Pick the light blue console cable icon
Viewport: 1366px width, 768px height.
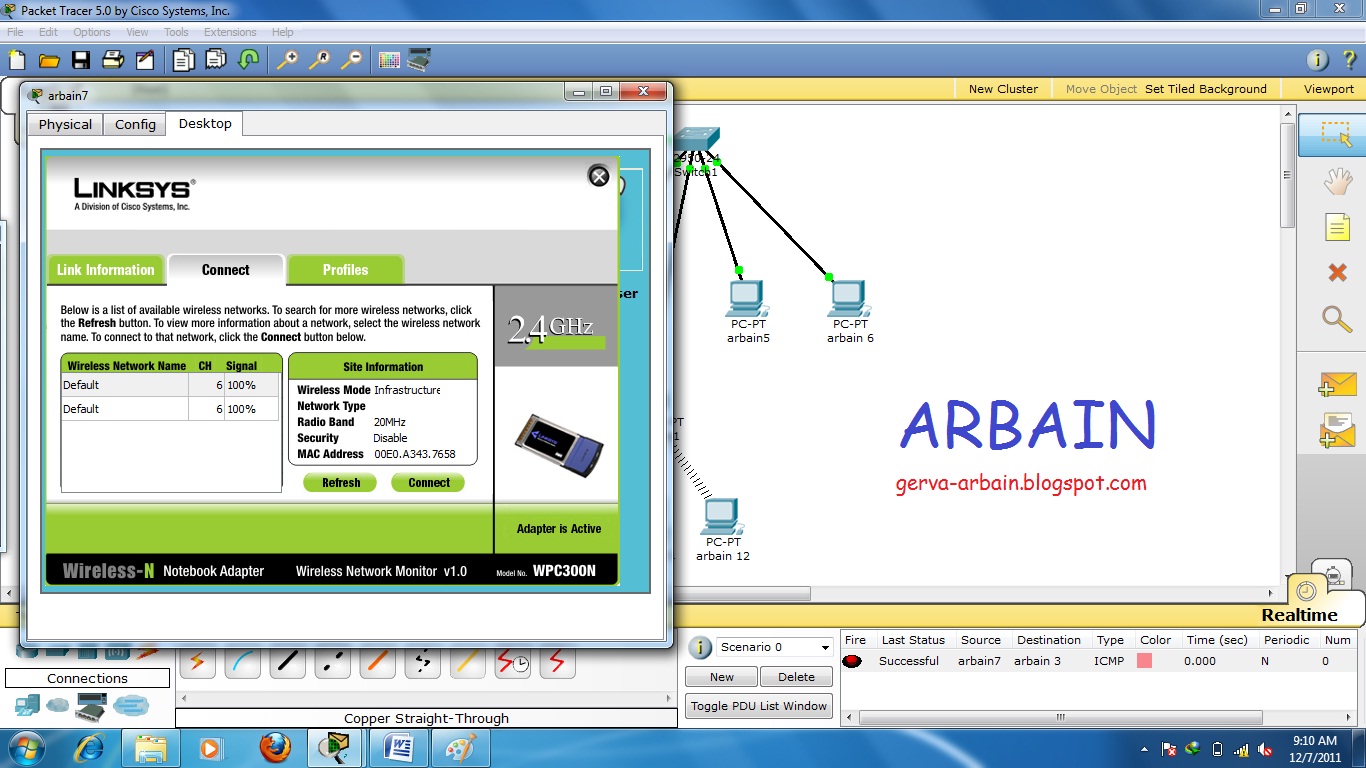(x=243, y=661)
